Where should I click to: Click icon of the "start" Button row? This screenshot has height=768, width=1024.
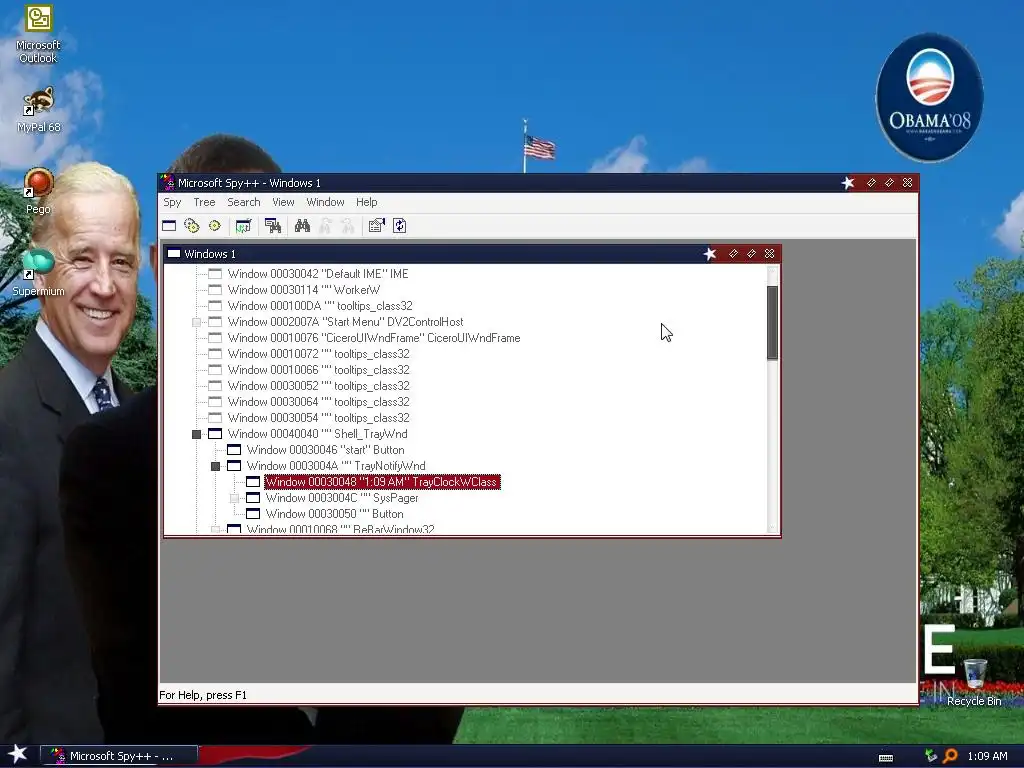[234, 450]
